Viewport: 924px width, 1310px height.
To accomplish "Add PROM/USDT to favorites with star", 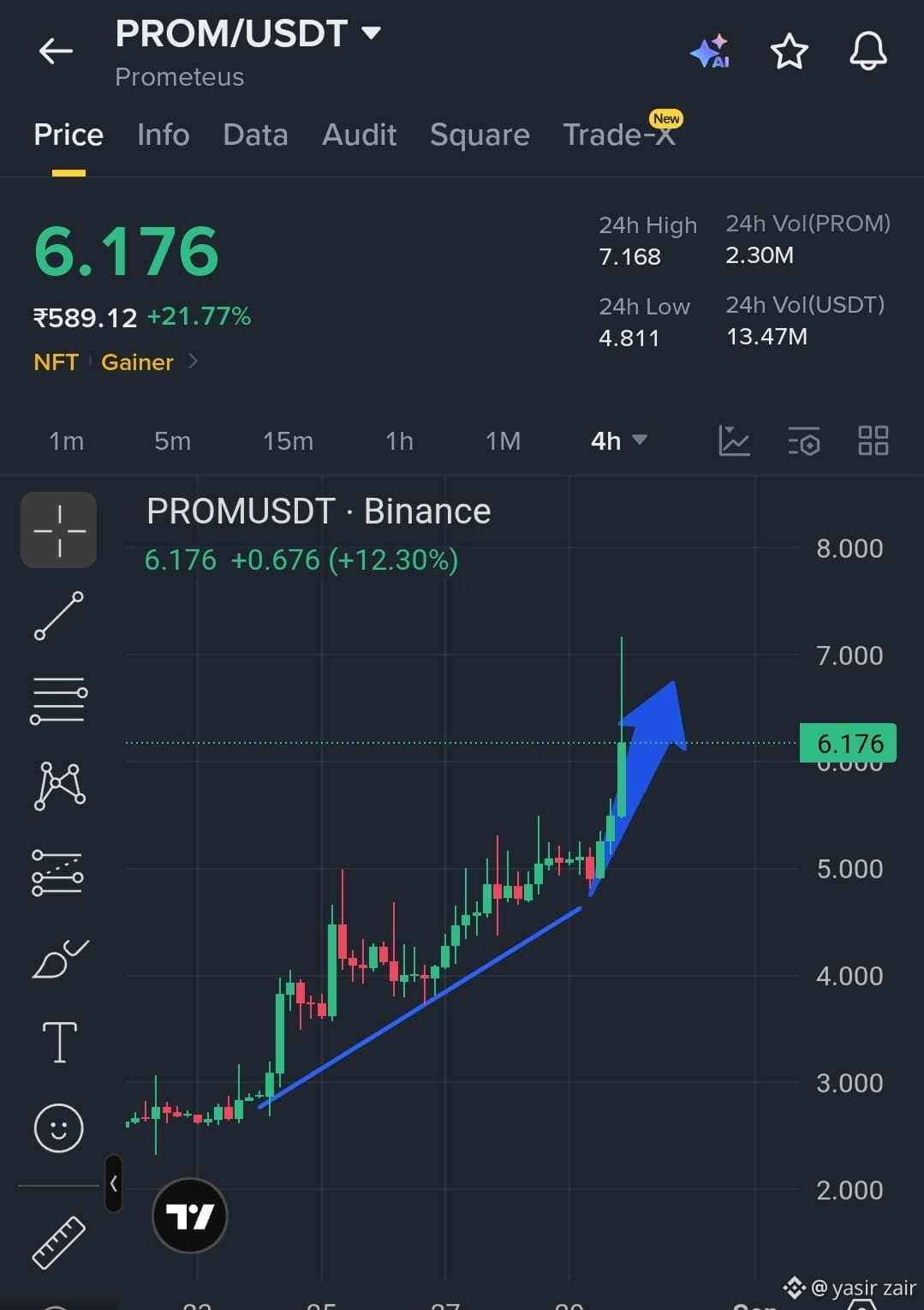I will tap(789, 51).
